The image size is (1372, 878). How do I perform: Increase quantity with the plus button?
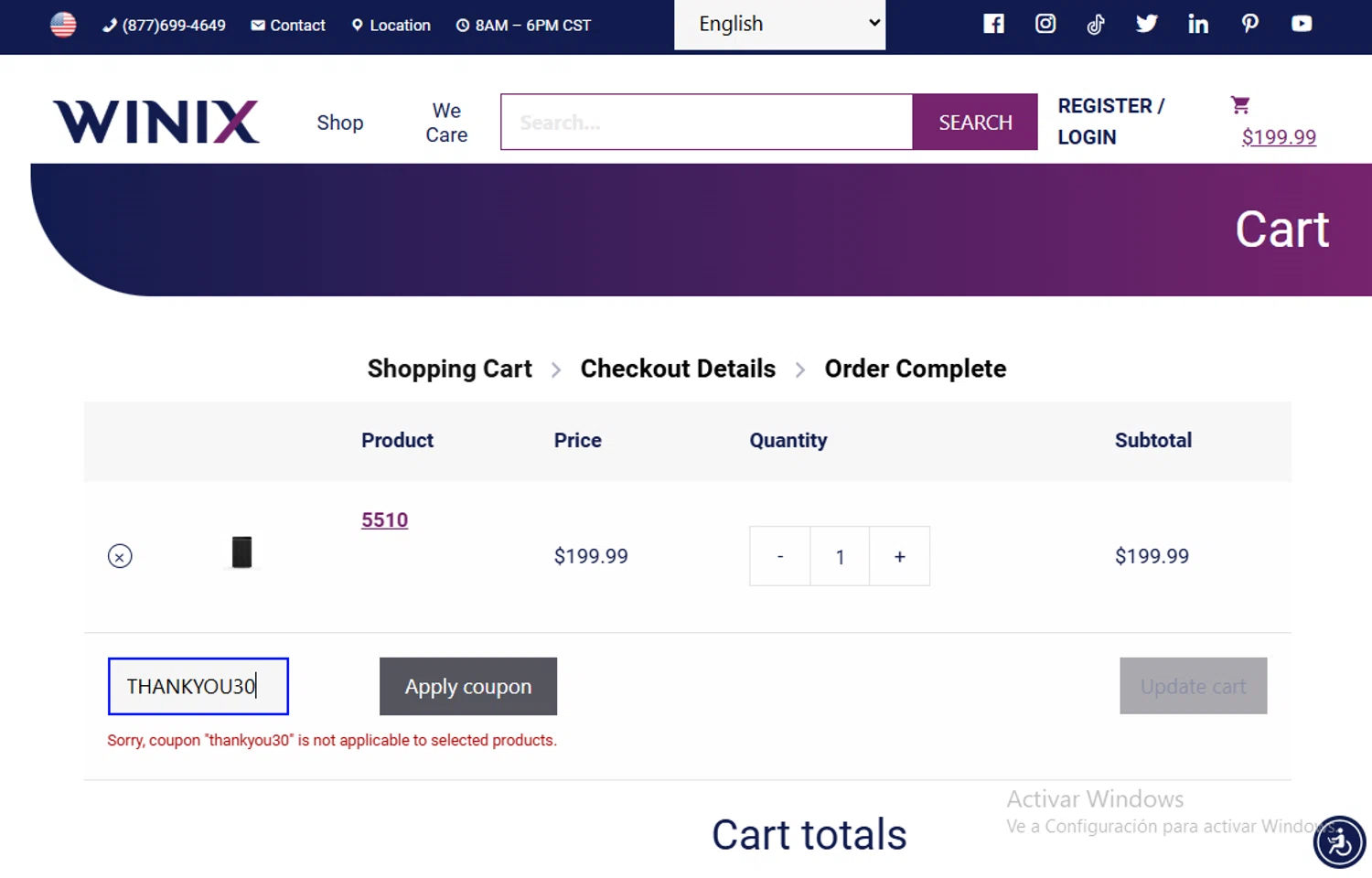tap(900, 556)
